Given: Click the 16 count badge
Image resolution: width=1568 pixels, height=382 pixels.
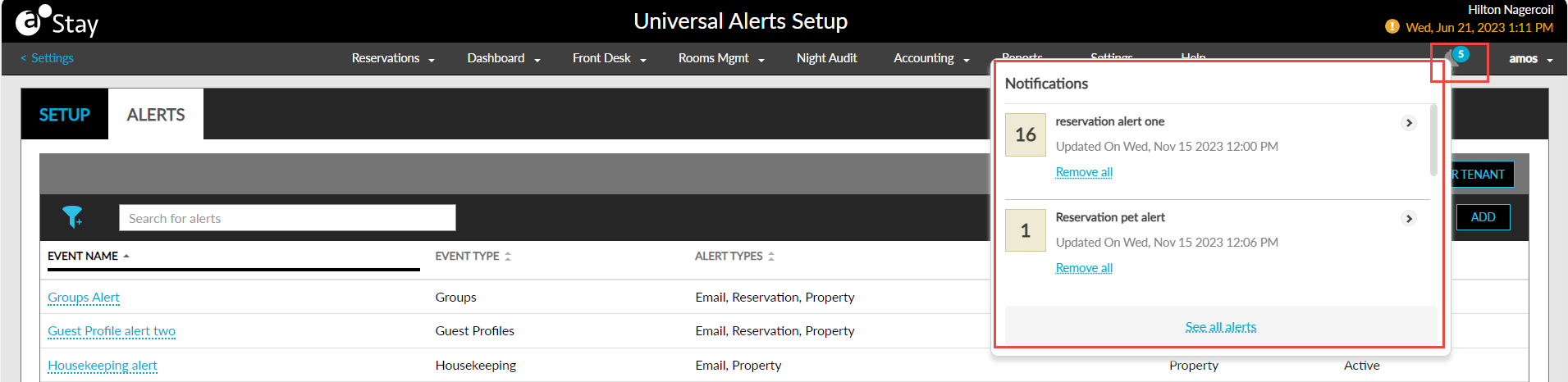Looking at the screenshot, I should (x=1026, y=134).
